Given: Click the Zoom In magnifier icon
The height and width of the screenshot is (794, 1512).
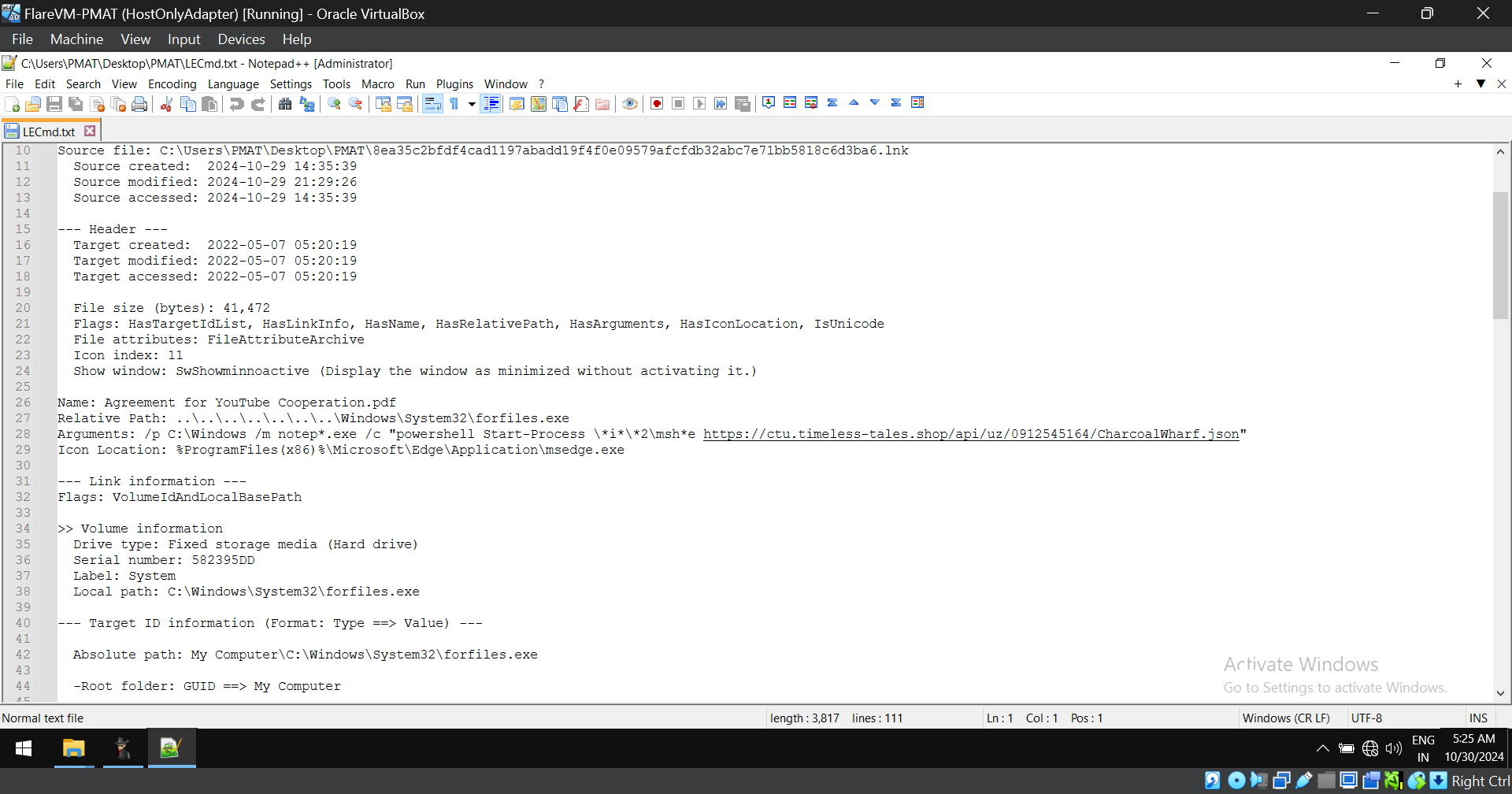Looking at the screenshot, I should (x=334, y=104).
